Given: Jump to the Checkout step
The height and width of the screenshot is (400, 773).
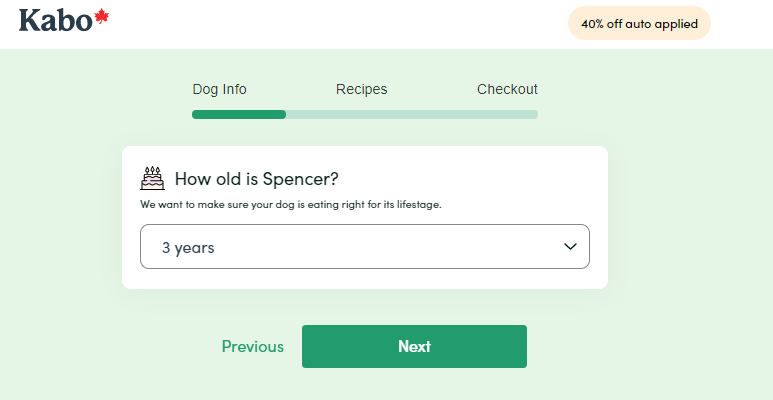Looking at the screenshot, I should click(x=507, y=89).
